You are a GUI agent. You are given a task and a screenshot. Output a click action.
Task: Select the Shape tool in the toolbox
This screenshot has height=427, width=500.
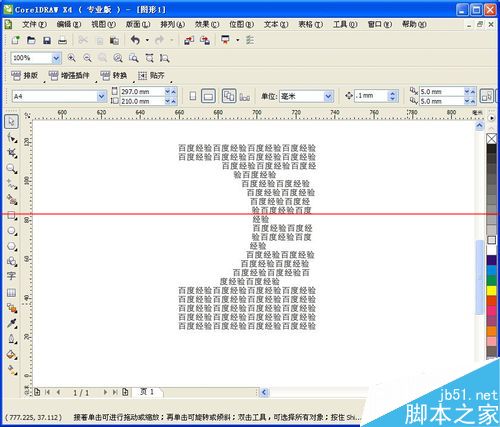pos(12,137)
